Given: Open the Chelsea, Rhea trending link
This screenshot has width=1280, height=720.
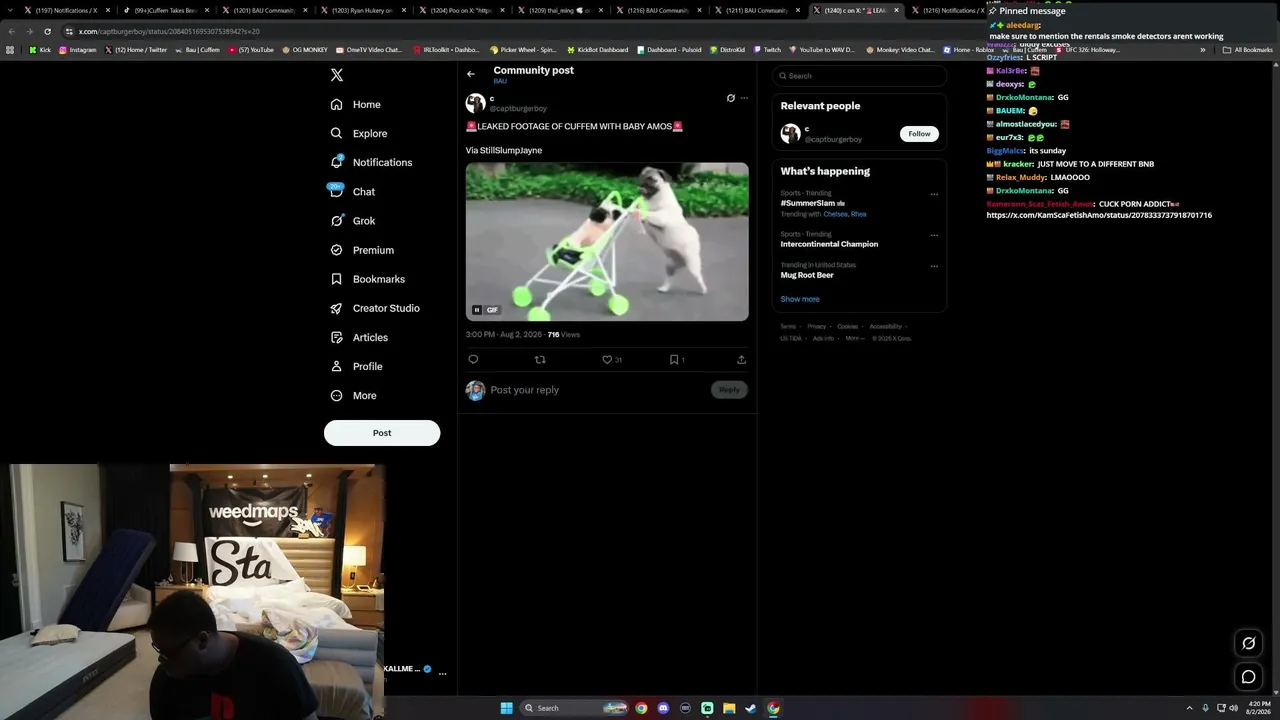Looking at the screenshot, I should (x=845, y=214).
